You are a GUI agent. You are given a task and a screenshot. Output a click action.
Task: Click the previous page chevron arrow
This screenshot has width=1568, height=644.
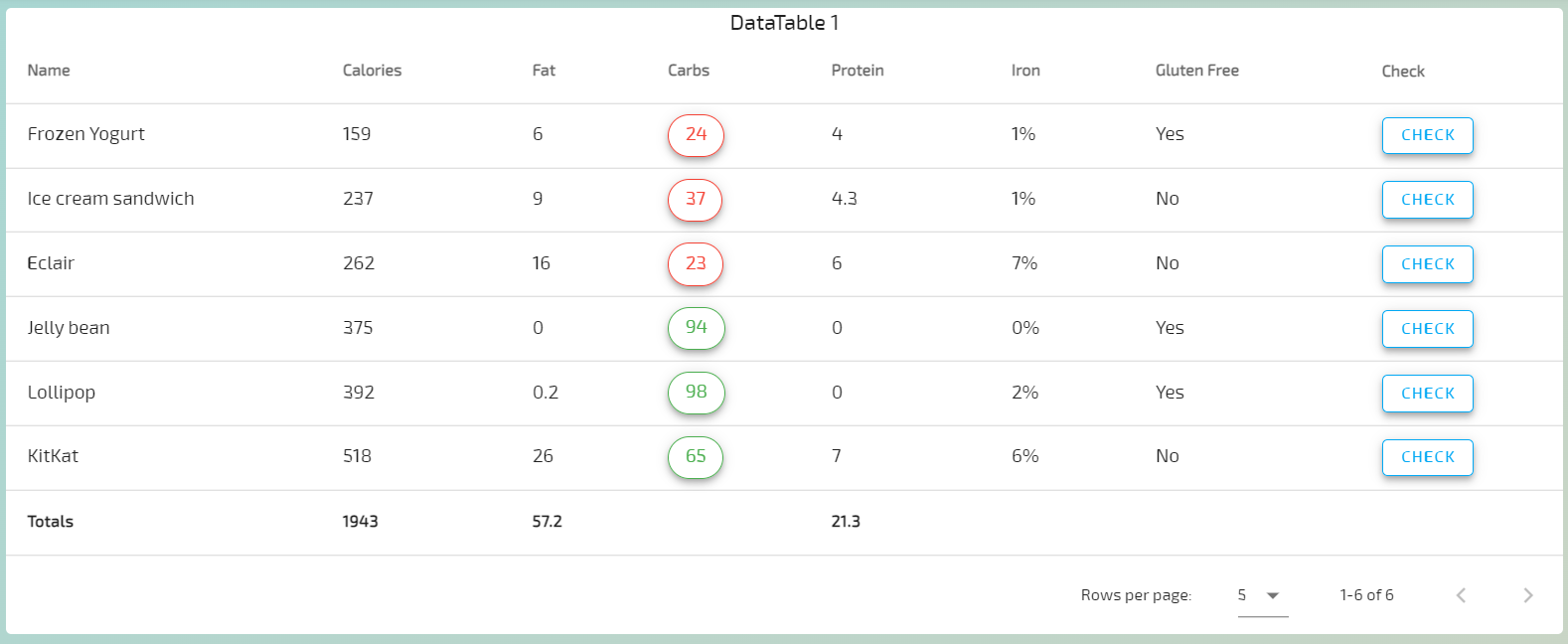[x=1461, y=595]
